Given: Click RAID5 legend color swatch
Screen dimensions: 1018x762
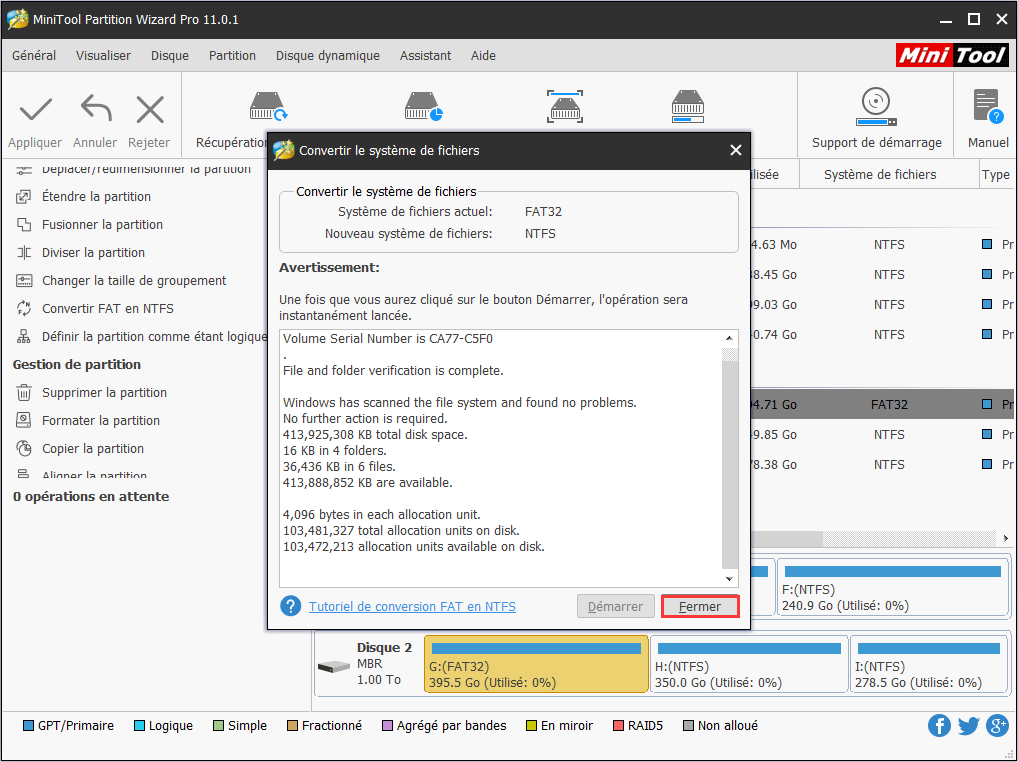Looking at the screenshot, I should [x=618, y=726].
